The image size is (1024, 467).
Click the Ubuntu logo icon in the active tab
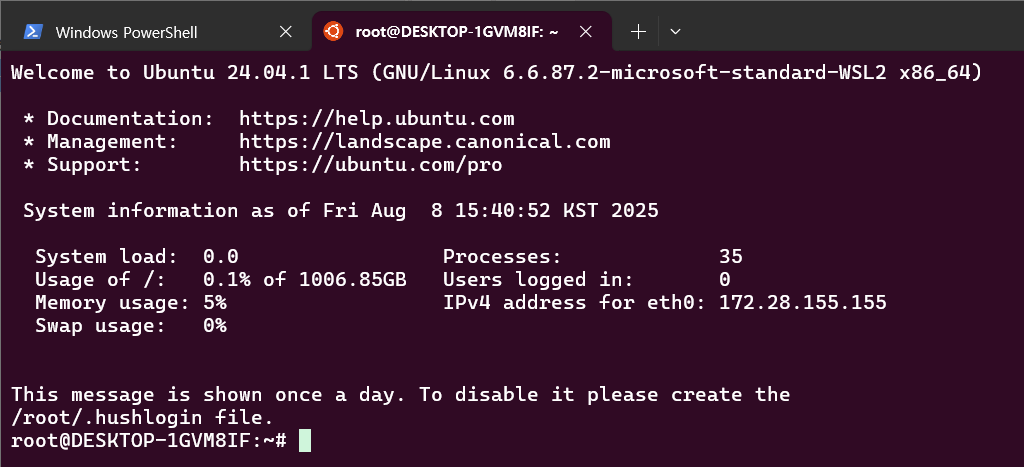point(333,31)
